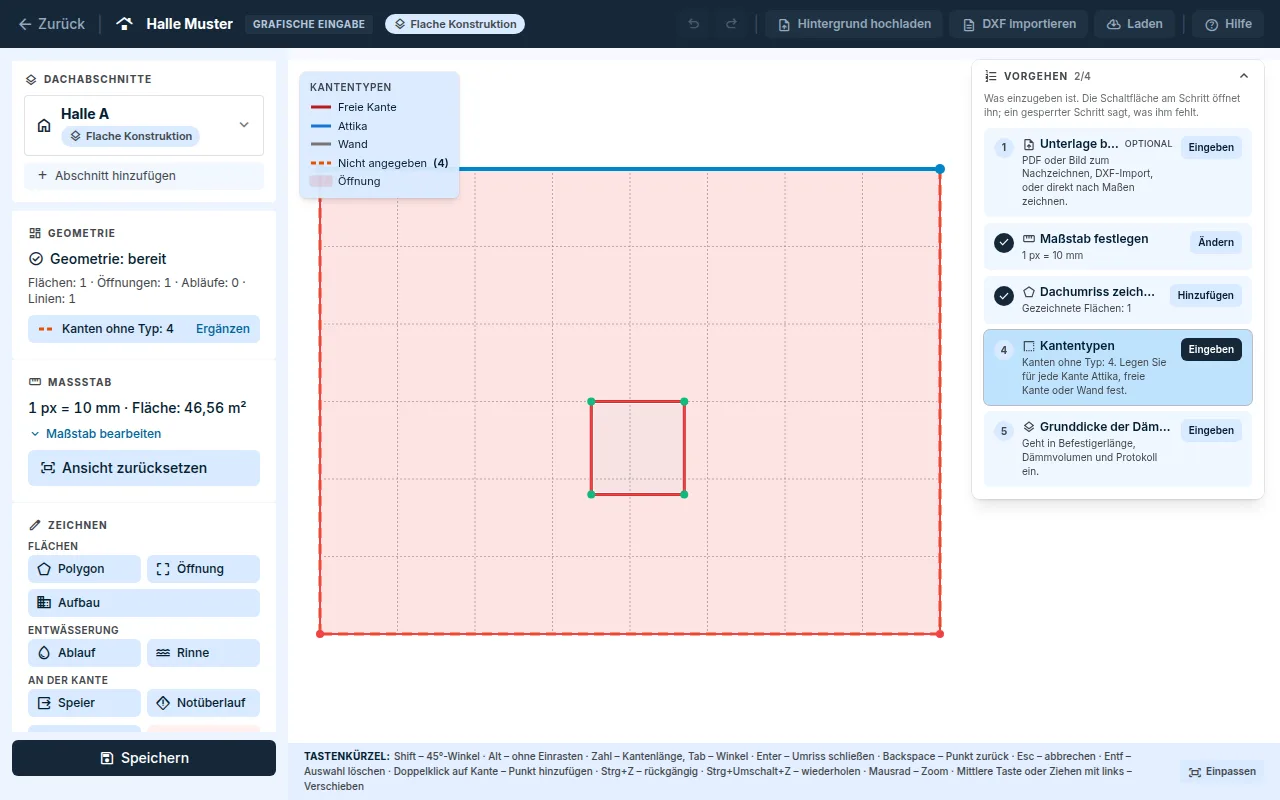Go back with Zurück arrow
1280x800 pixels.
point(51,24)
